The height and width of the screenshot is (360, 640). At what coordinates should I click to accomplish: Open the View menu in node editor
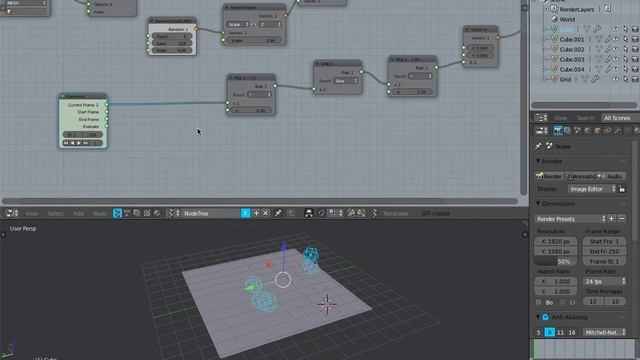[x=31, y=213]
